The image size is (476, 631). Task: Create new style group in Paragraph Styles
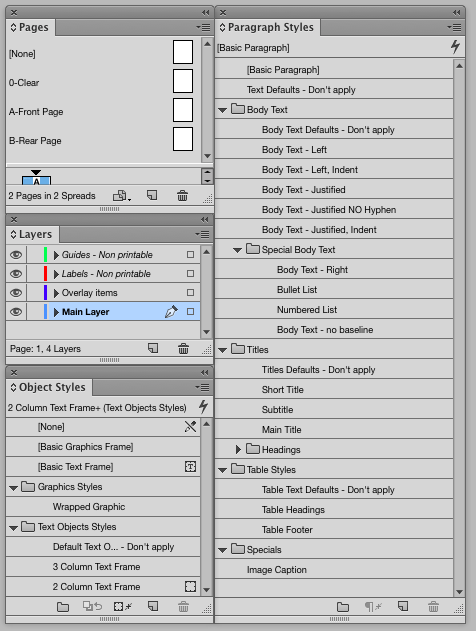click(343, 606)
